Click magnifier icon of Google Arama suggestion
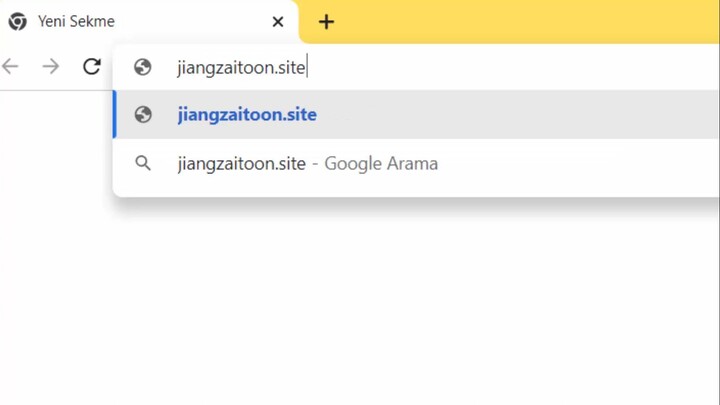 pos(143,163)
